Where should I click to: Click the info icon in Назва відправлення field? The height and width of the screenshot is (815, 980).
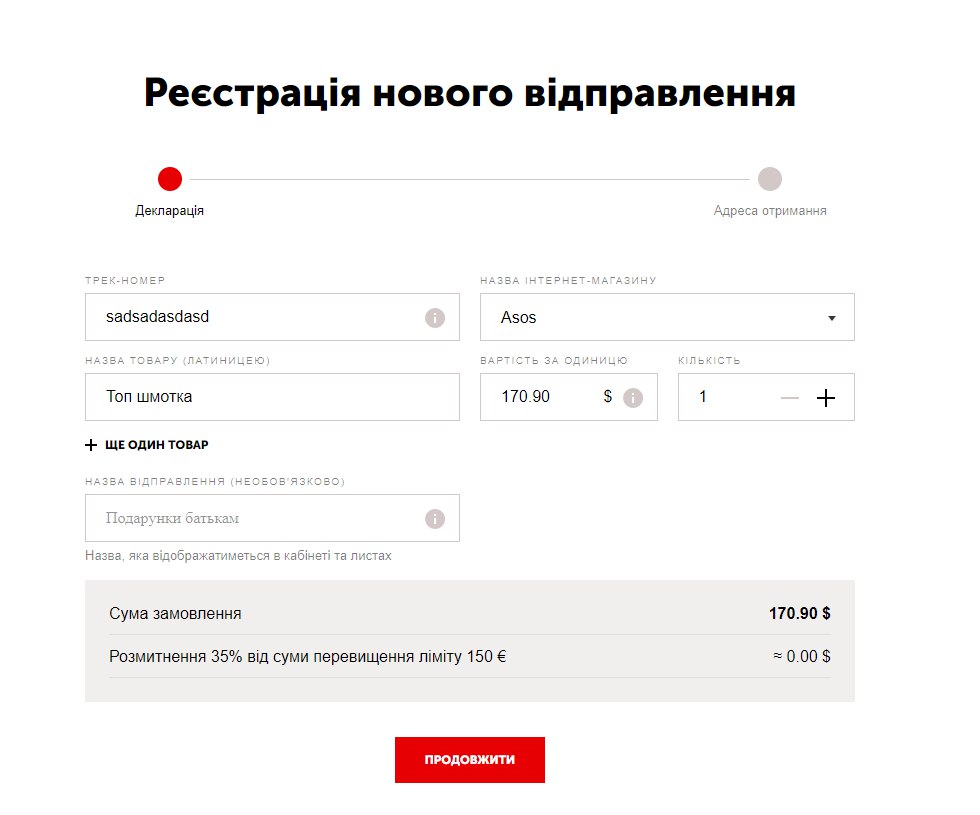point(435,519)
